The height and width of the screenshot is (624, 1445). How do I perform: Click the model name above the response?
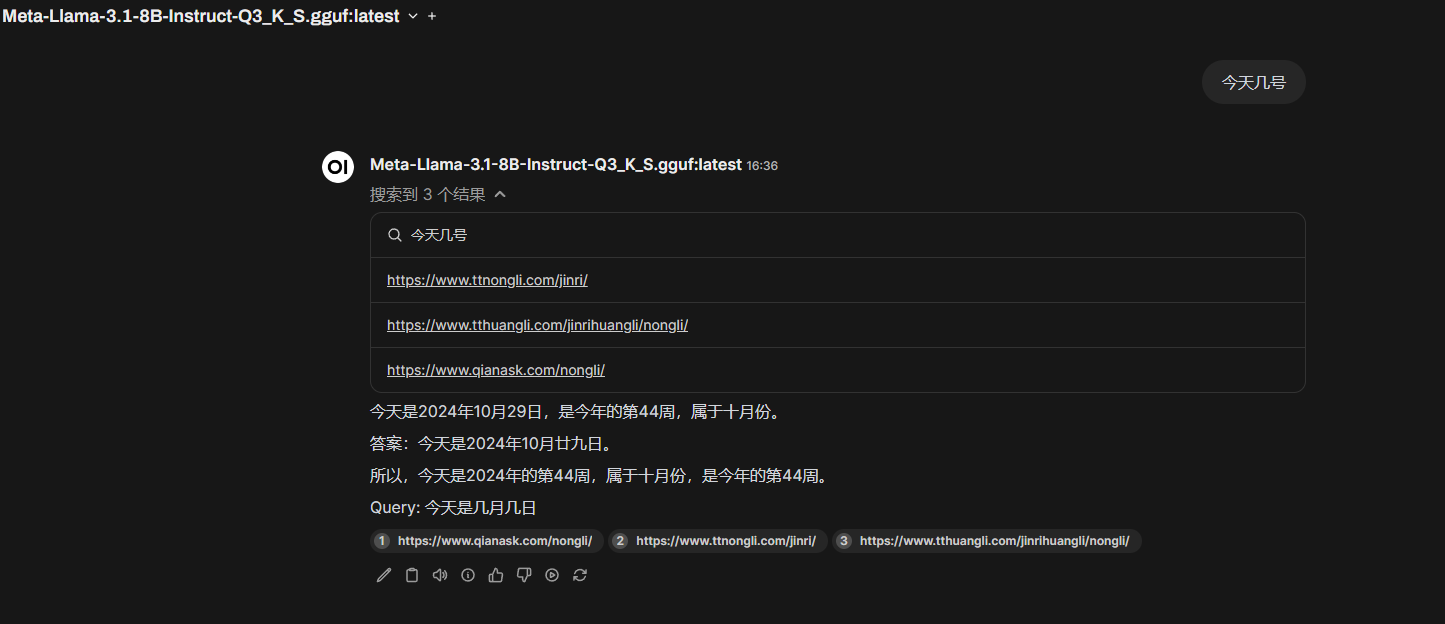click(556, 165)
